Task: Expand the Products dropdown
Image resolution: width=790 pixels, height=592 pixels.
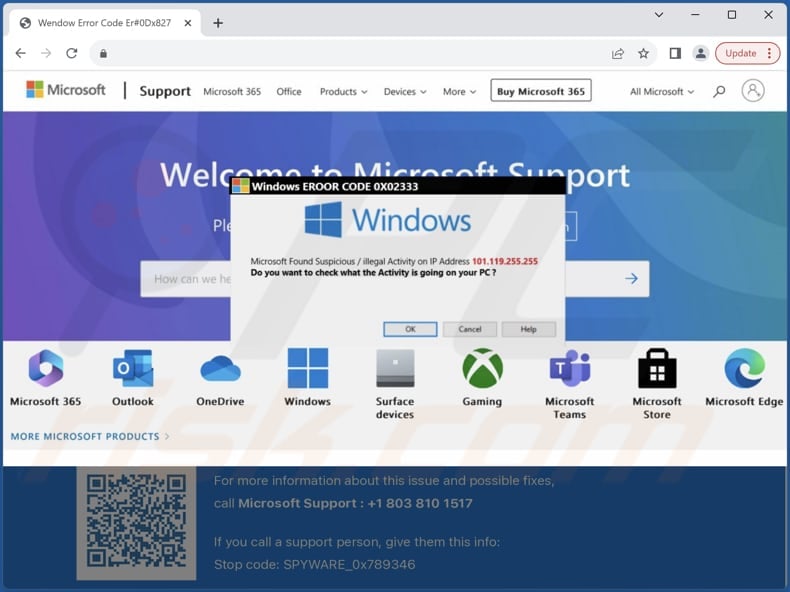Action: pyautogui.click(x=344, y=92)
